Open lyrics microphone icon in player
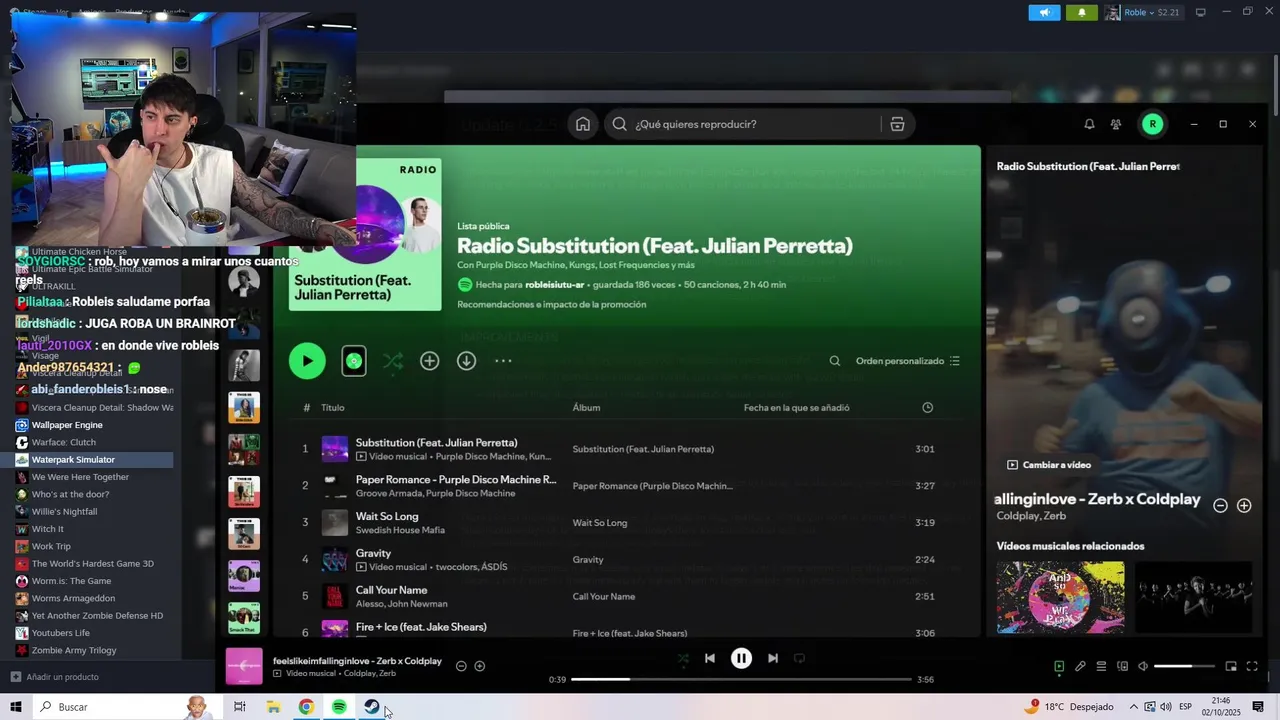1280x720 pixels. 1080,666
